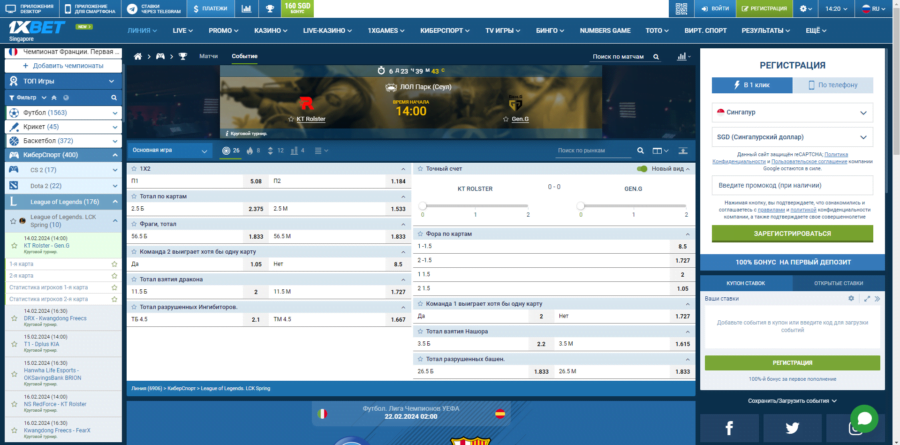Open the green live chat bubble
900x445 pixels.
863,418
